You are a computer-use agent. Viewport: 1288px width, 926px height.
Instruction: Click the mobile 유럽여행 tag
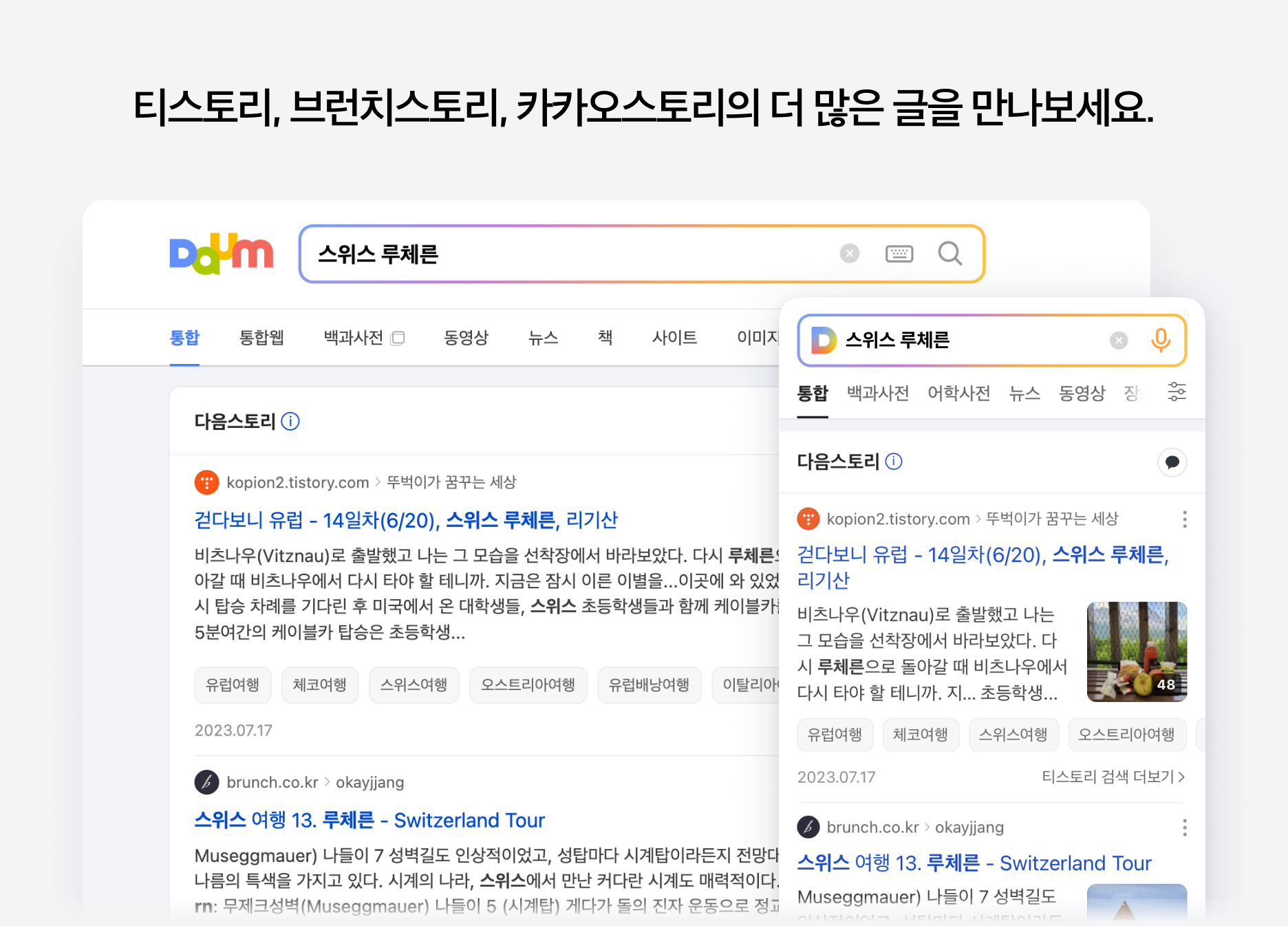click(835, 735)
